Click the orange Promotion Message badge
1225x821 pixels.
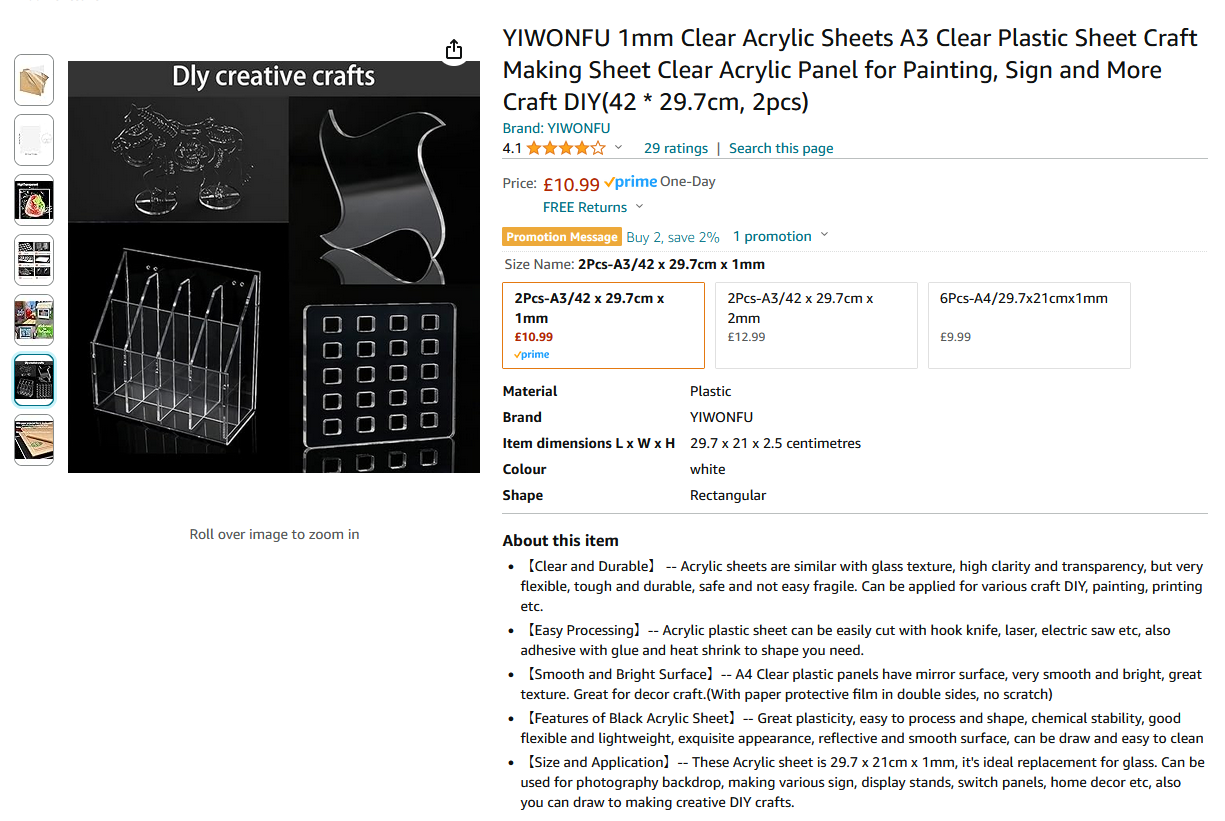pos(561,237)
